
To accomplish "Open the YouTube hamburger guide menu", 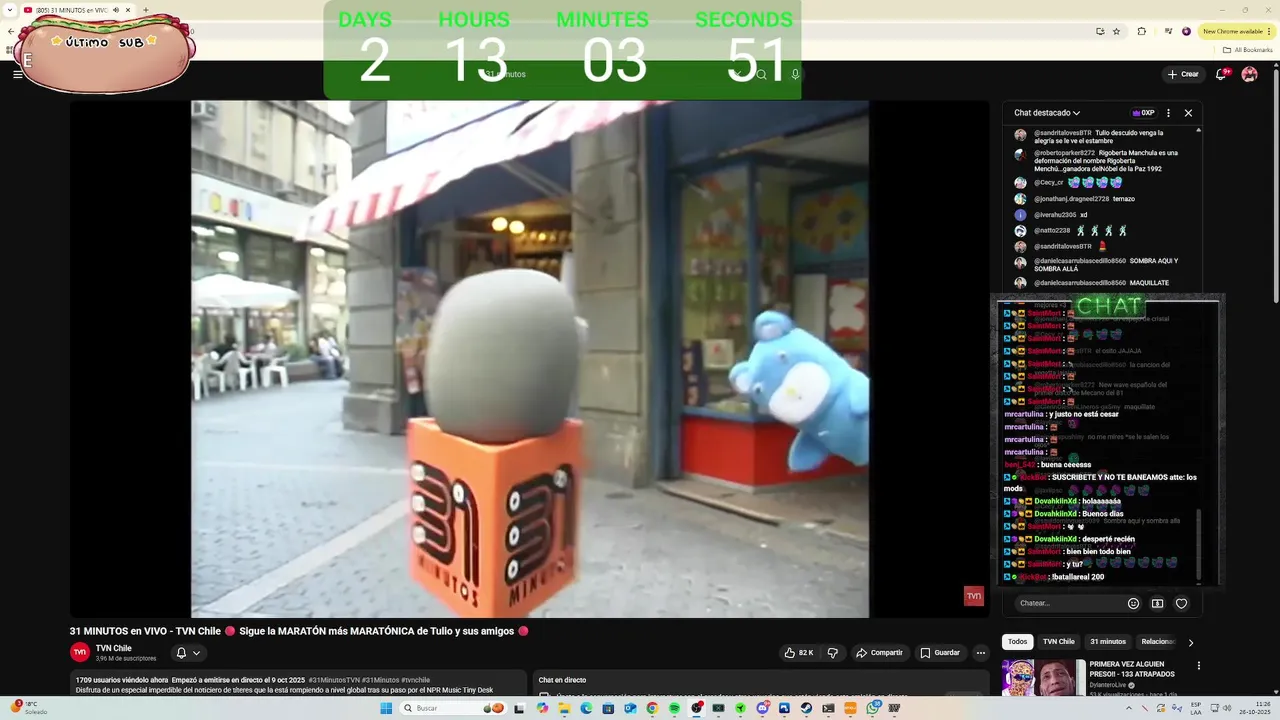I will click(17, 74).
